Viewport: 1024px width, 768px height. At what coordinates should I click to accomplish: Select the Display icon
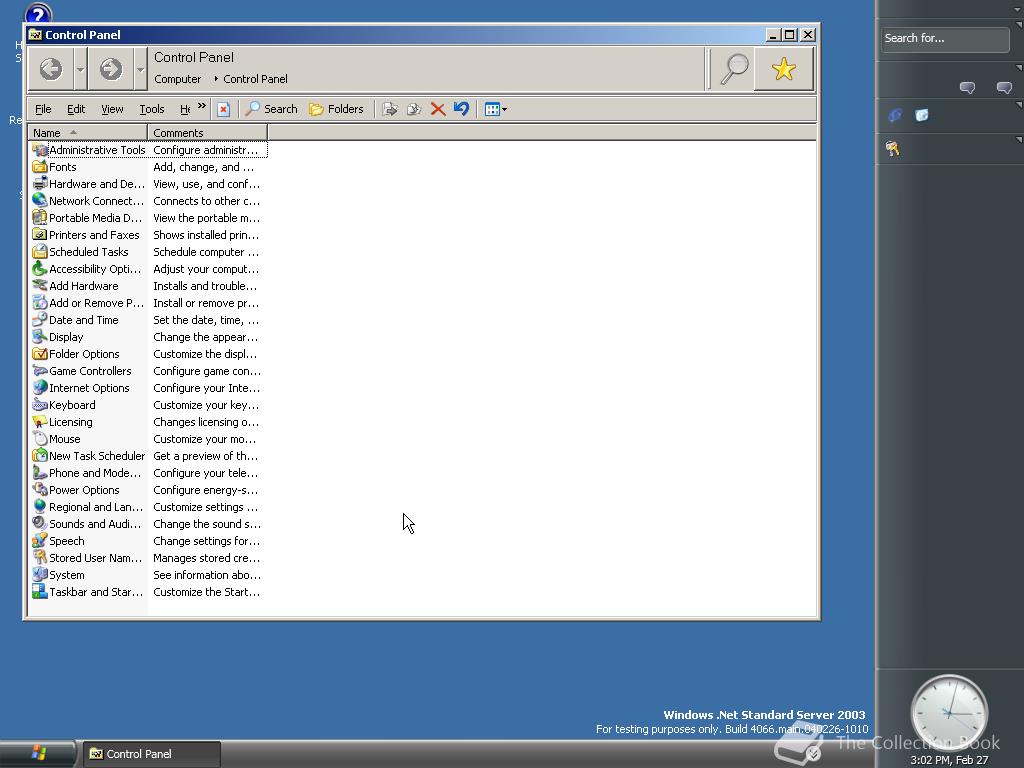pyautogui.click(x=40, y=336)
